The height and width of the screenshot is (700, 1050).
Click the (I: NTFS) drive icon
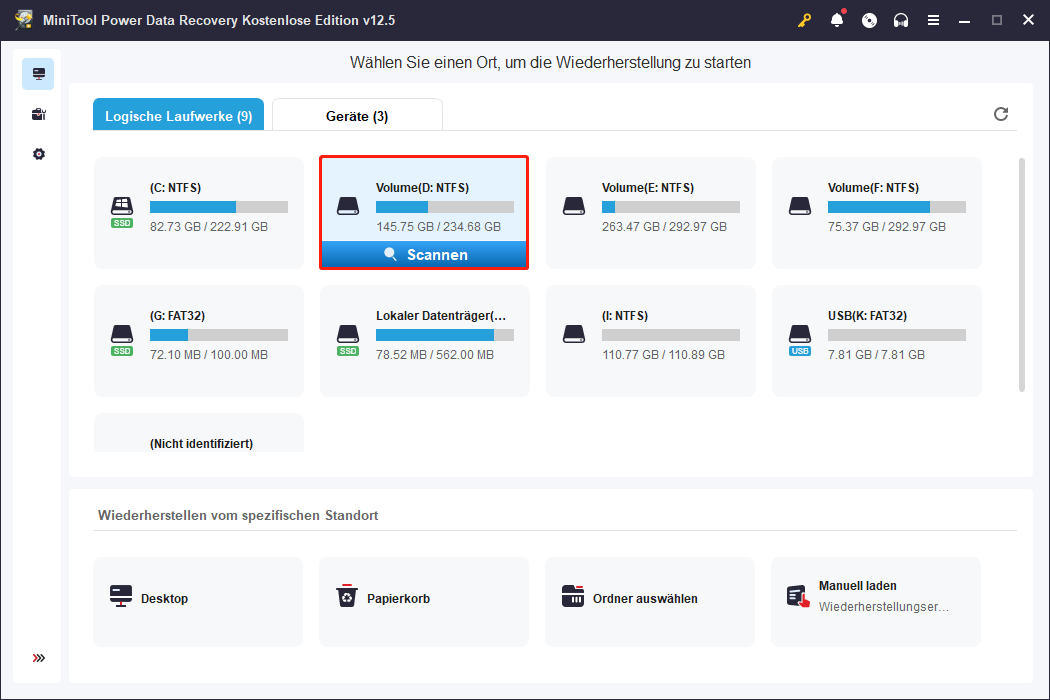click(574, 334)
